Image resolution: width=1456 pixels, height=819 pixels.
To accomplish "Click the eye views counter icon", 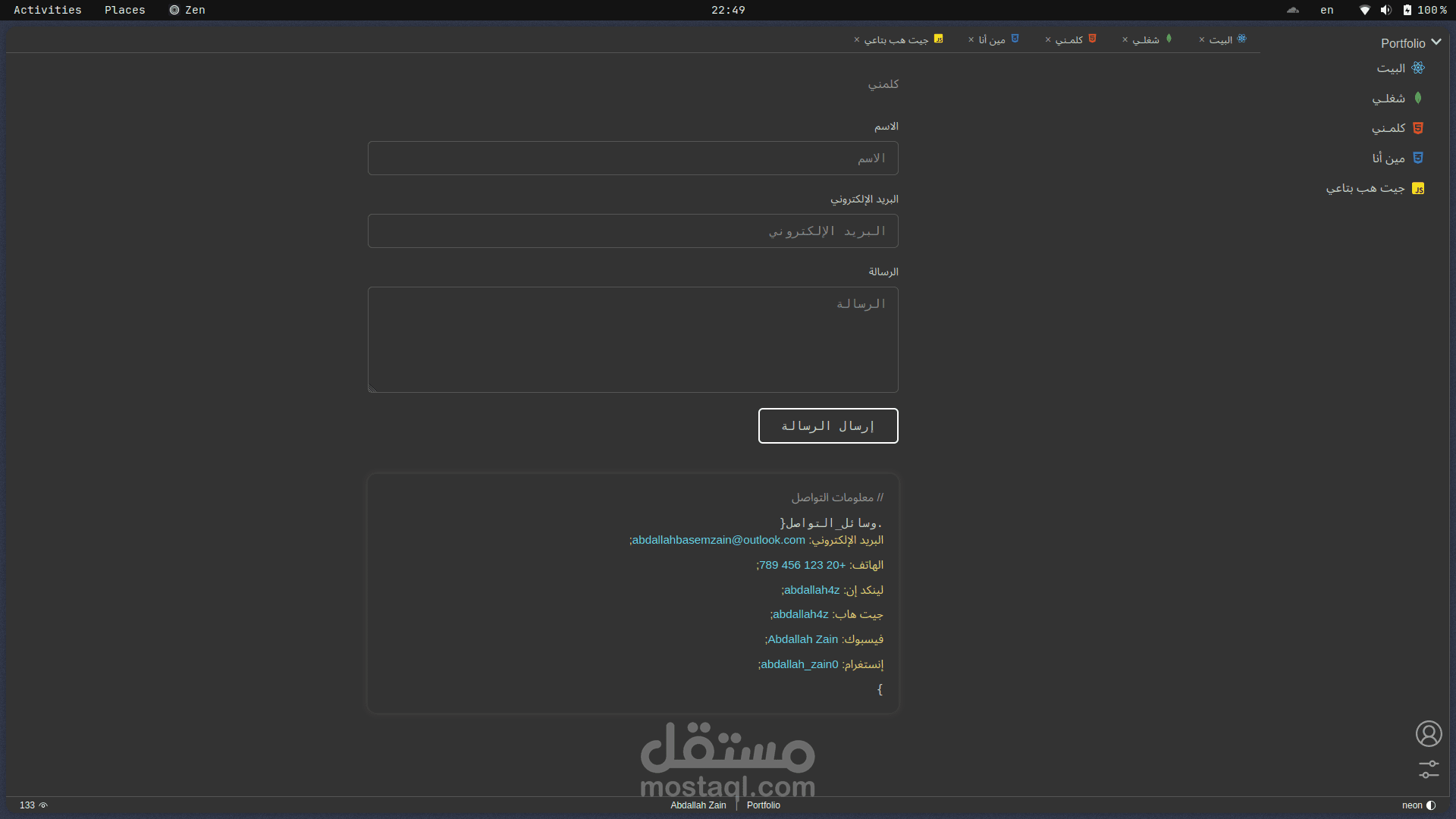I will pyautogui.click(x=43, y=805).
